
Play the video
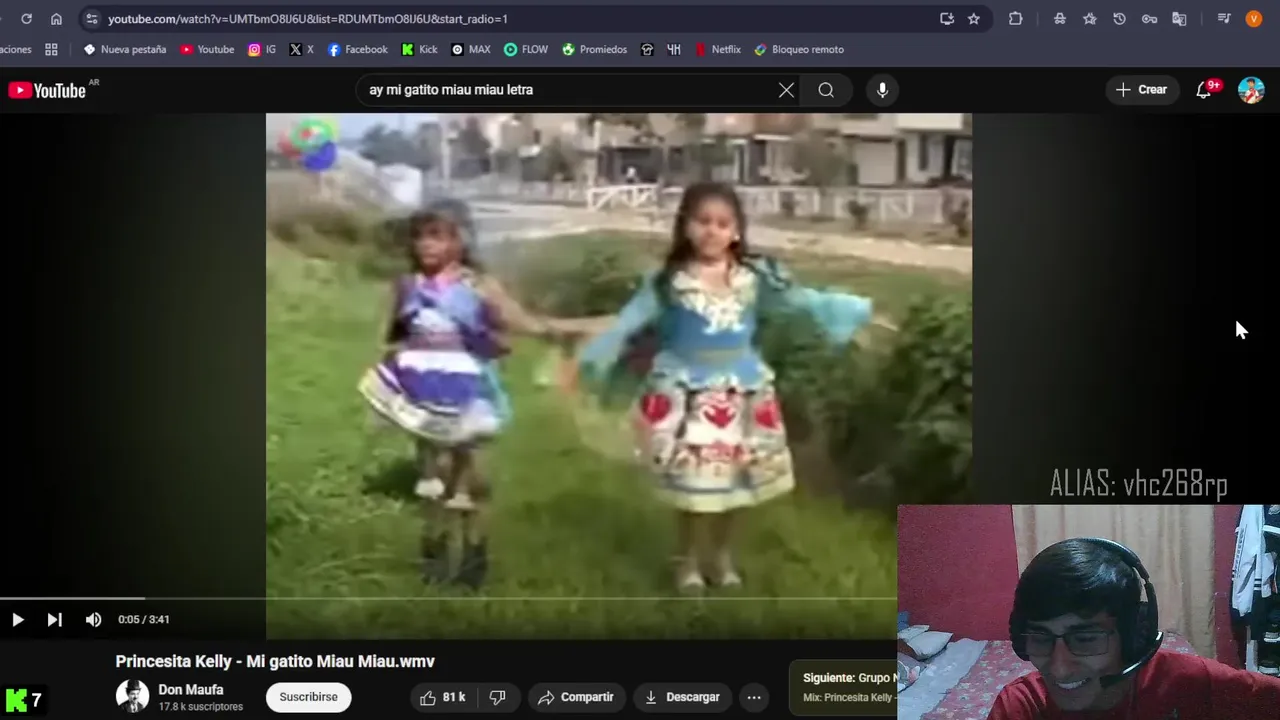(x=18, y=620)
